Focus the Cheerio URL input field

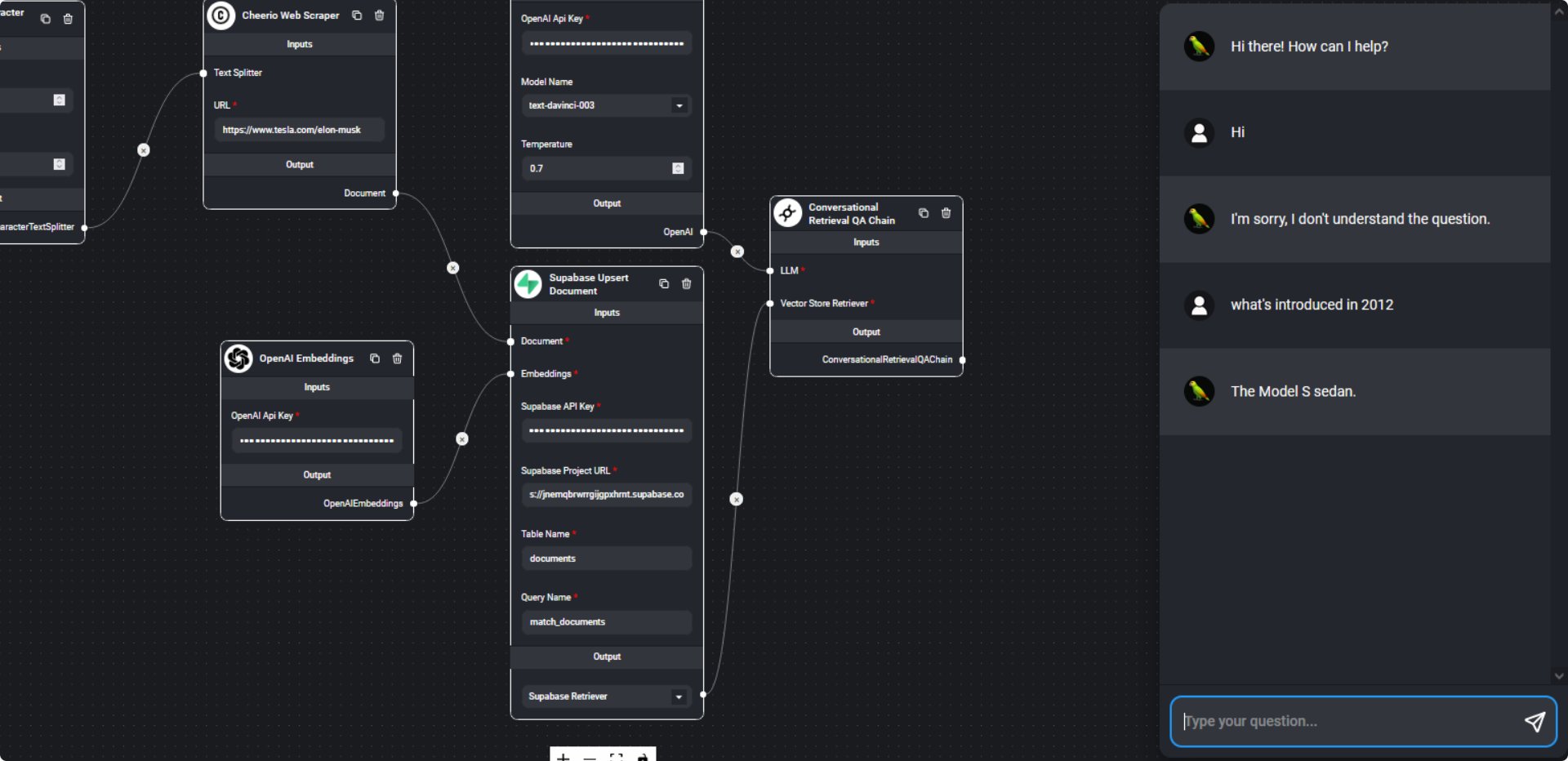[x=299, y=130]
